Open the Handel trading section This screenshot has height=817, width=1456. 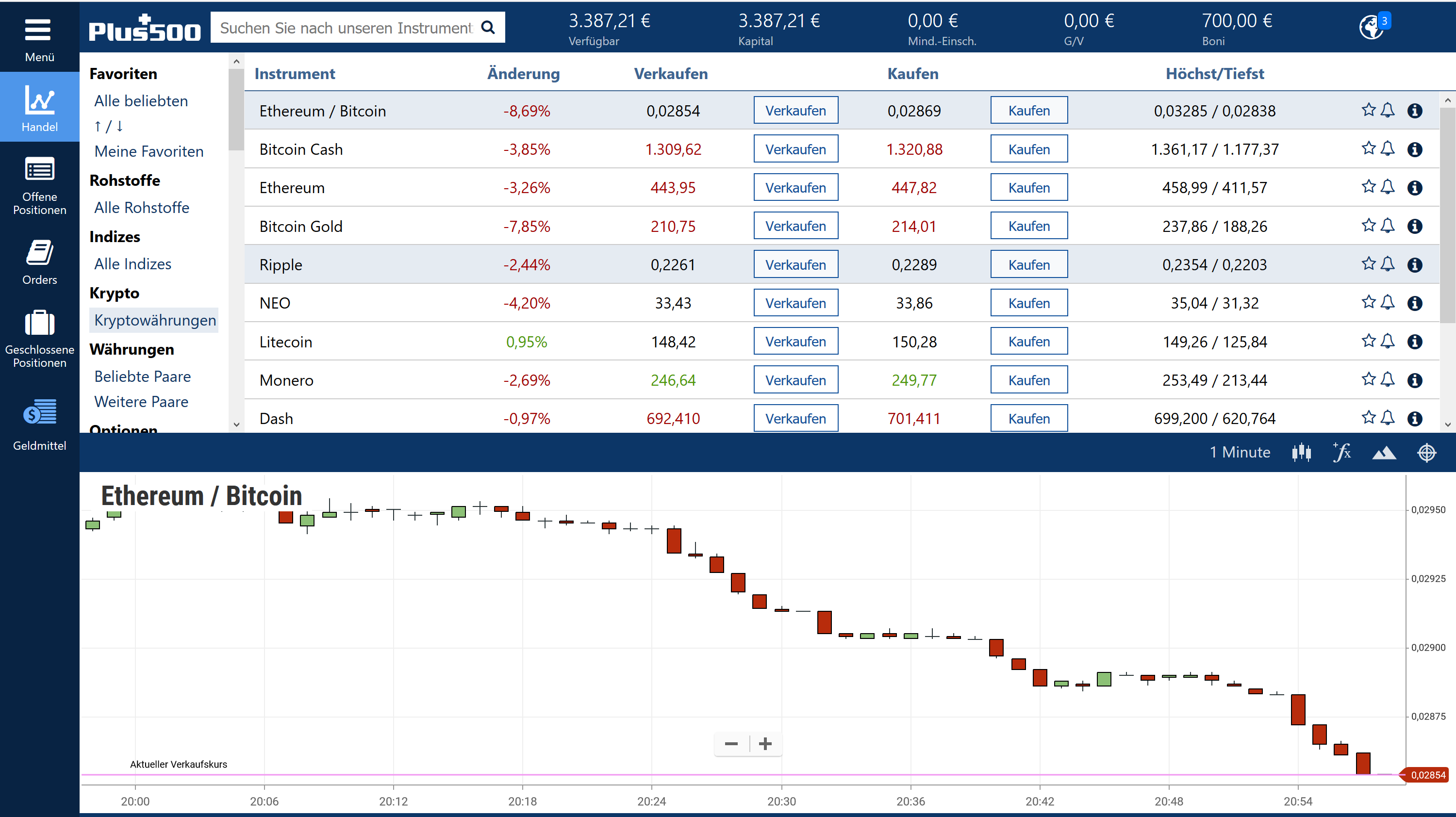click(x=40, y=107)
